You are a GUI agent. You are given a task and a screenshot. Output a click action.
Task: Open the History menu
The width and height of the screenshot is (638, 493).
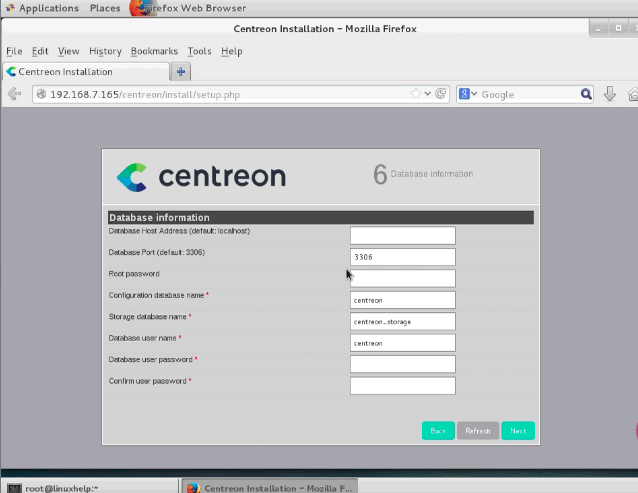point(105,51)
